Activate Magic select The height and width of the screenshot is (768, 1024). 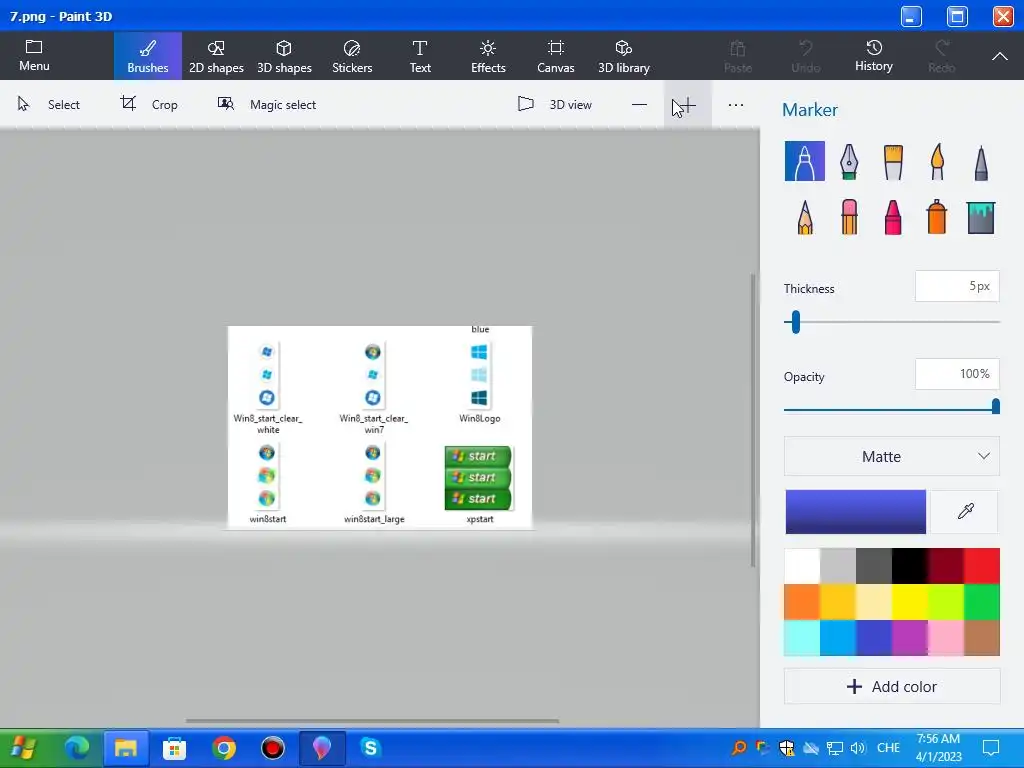tap(266, 104)
